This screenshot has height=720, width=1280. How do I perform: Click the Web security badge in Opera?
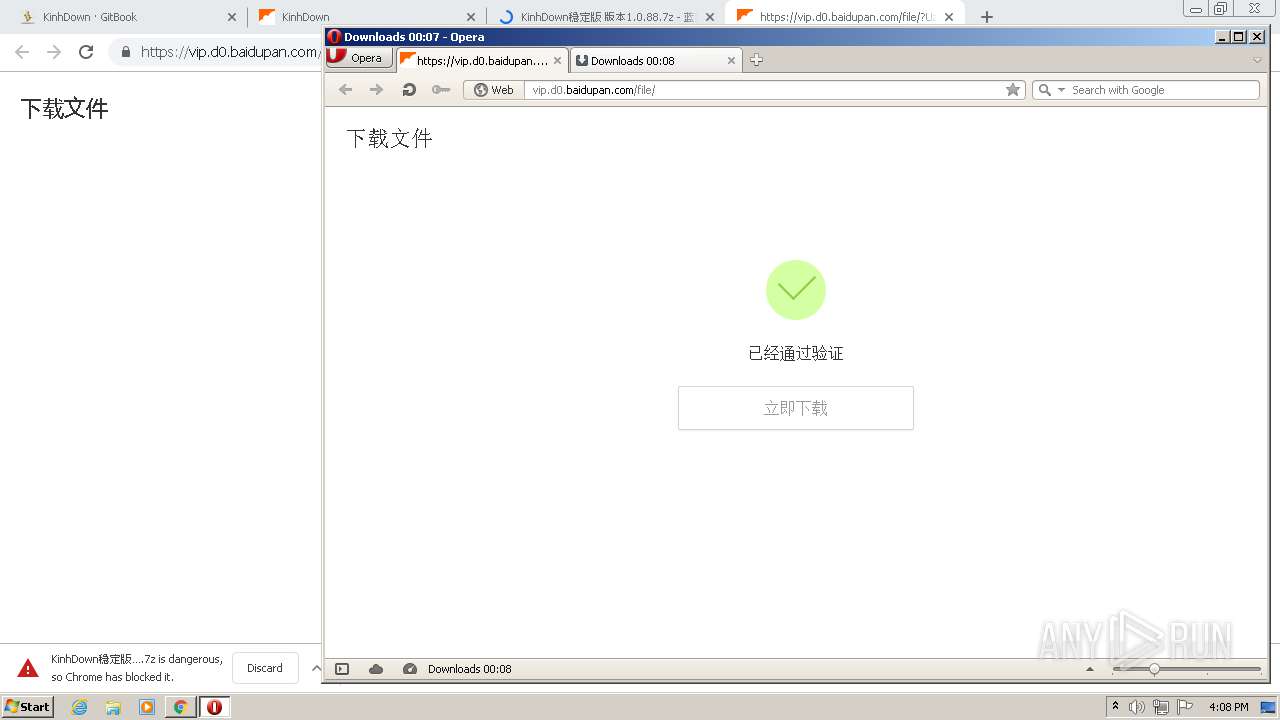pos(494,90)
